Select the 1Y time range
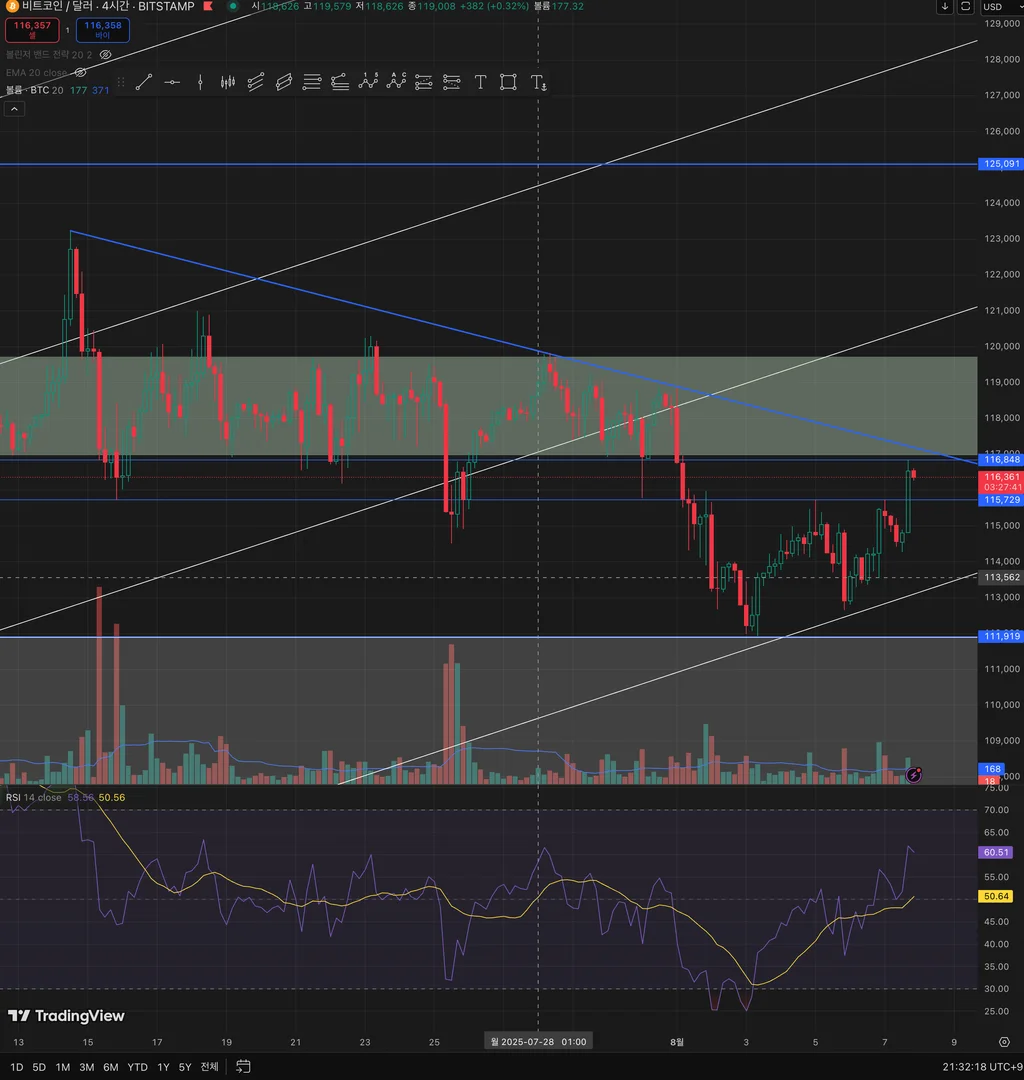Image resolution: width=1024 pixels, height=1080 pixels. click(x=163, y=1067)
